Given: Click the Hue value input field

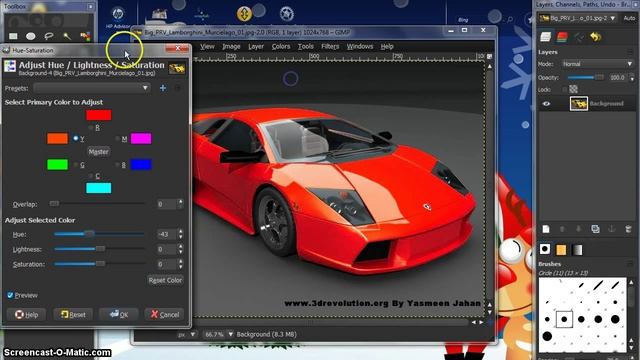Looking at the screenshot, I should click(x=167, y=234).
